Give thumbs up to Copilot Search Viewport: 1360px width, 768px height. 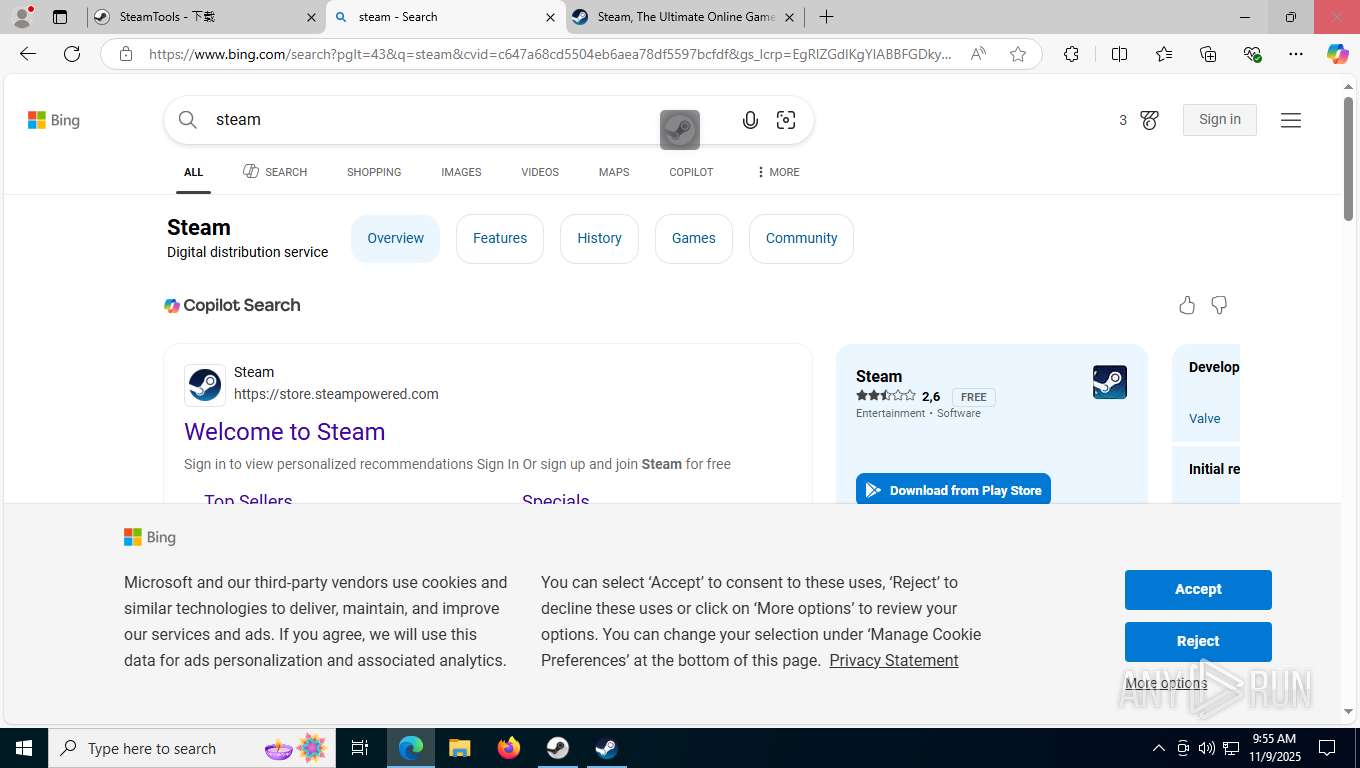pos(1187,305)
